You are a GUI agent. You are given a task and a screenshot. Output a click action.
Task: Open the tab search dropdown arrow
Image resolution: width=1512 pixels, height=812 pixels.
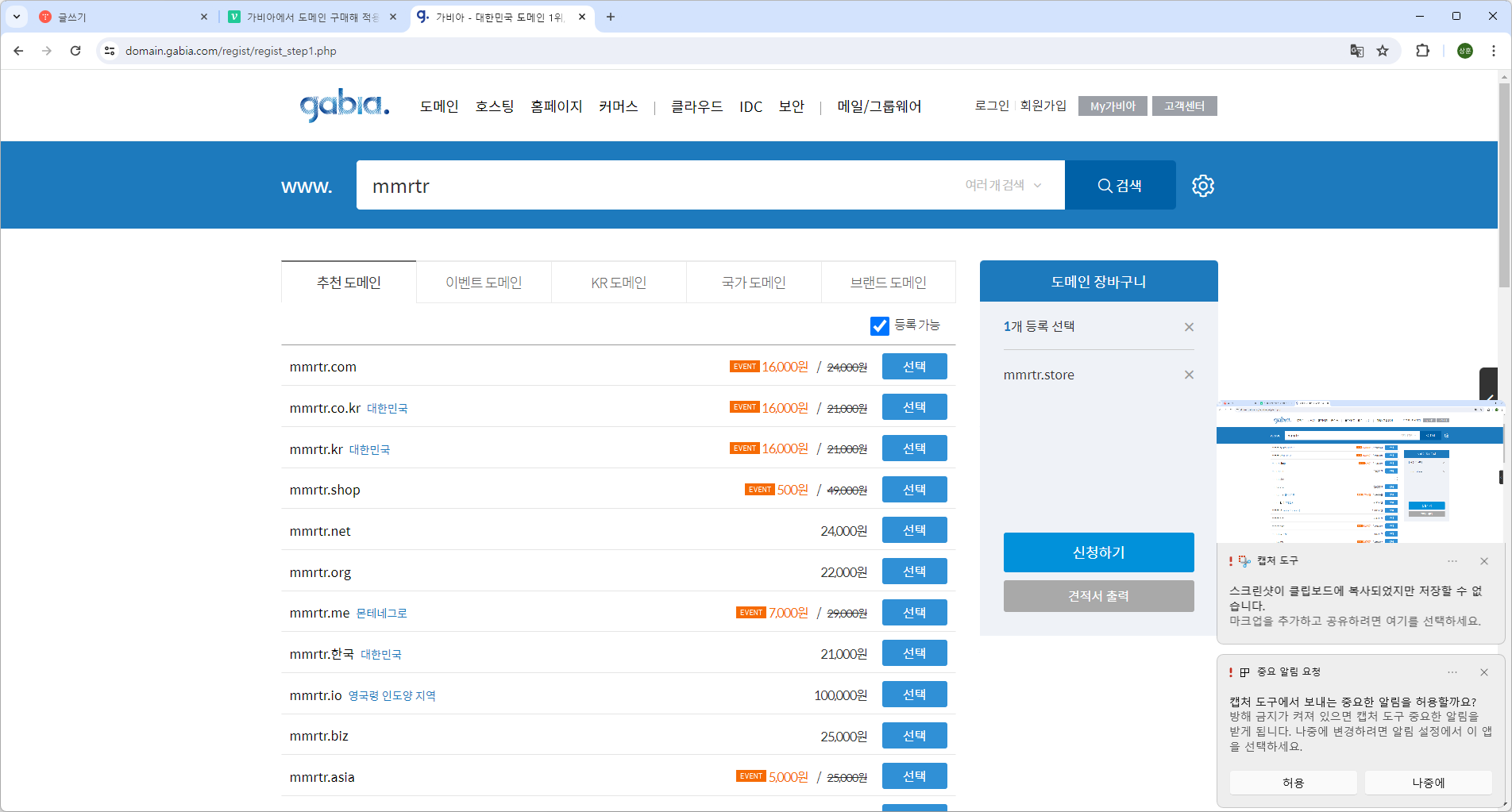point(17,17)
